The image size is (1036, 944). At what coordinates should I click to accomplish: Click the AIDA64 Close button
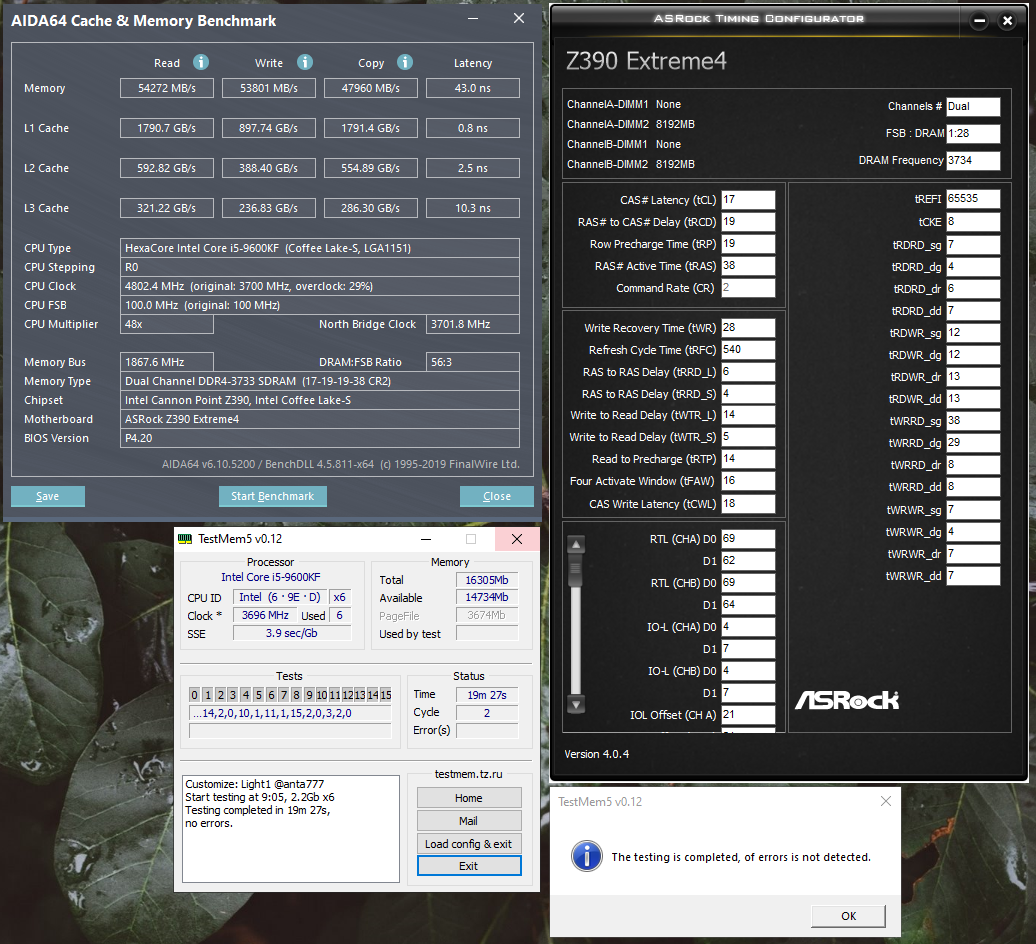click(497, 496)
